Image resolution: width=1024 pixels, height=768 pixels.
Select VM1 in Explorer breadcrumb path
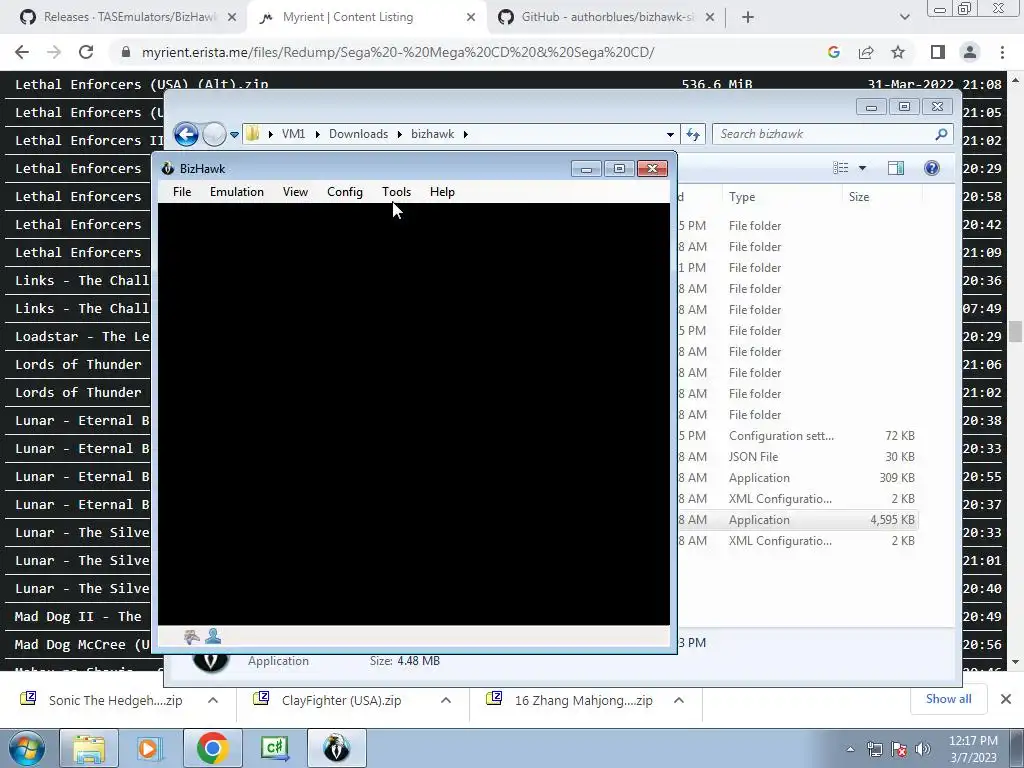tap(293, 134)
